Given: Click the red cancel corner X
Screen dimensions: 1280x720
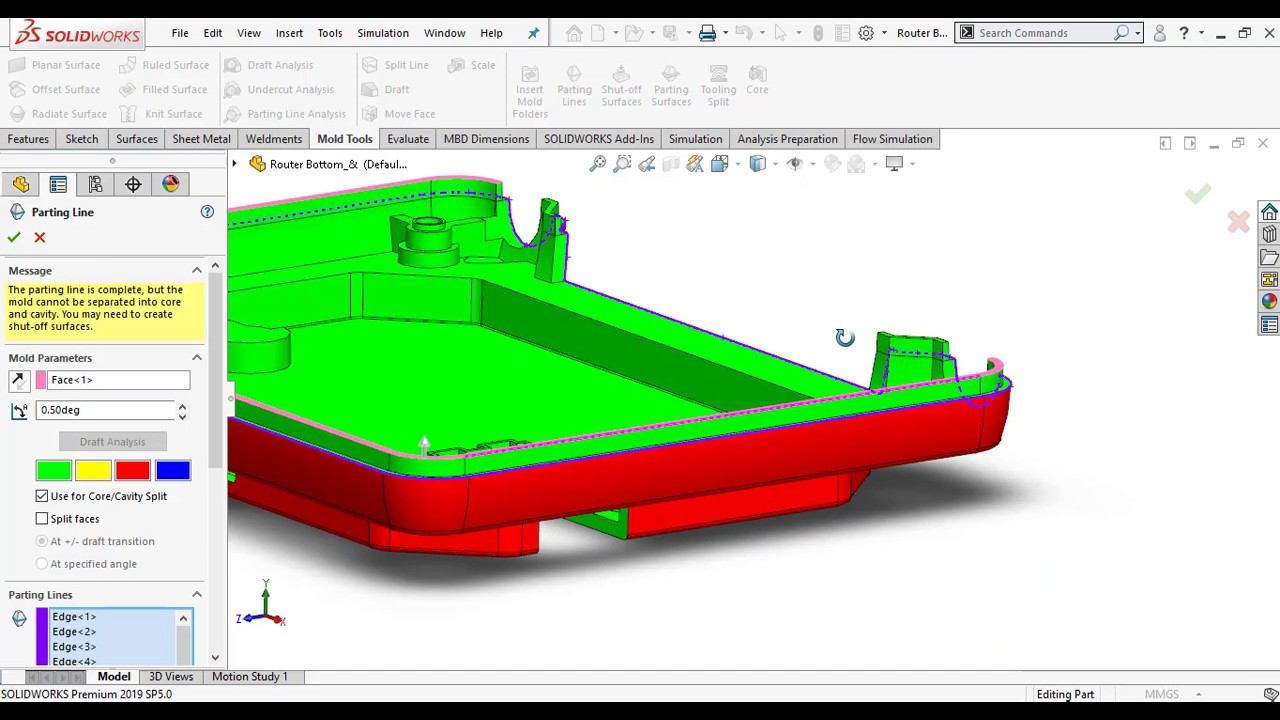Looking at the screenshot, I should tap(1238, 222).
